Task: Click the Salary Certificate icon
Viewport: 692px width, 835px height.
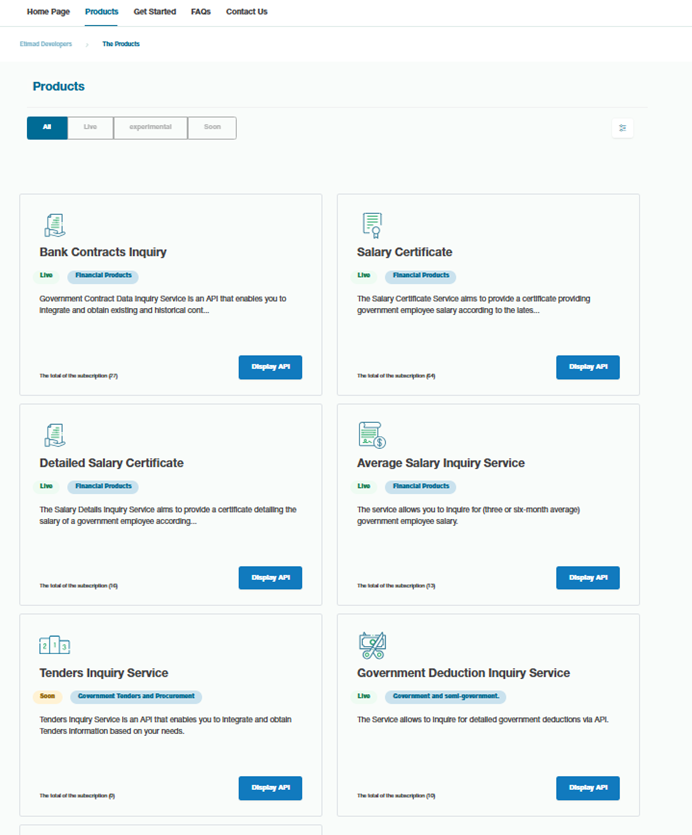Action: tap(372, 225)
